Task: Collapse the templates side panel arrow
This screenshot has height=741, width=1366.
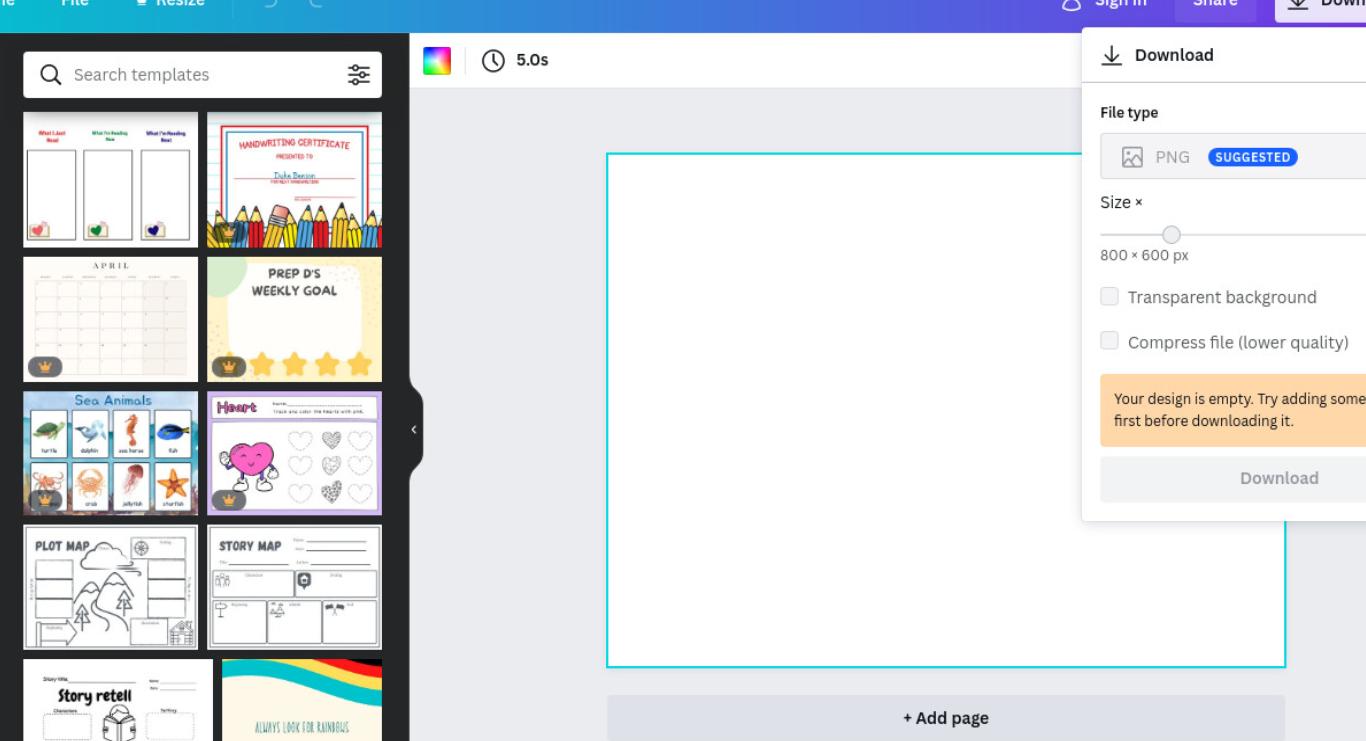Action: [414, 430]
